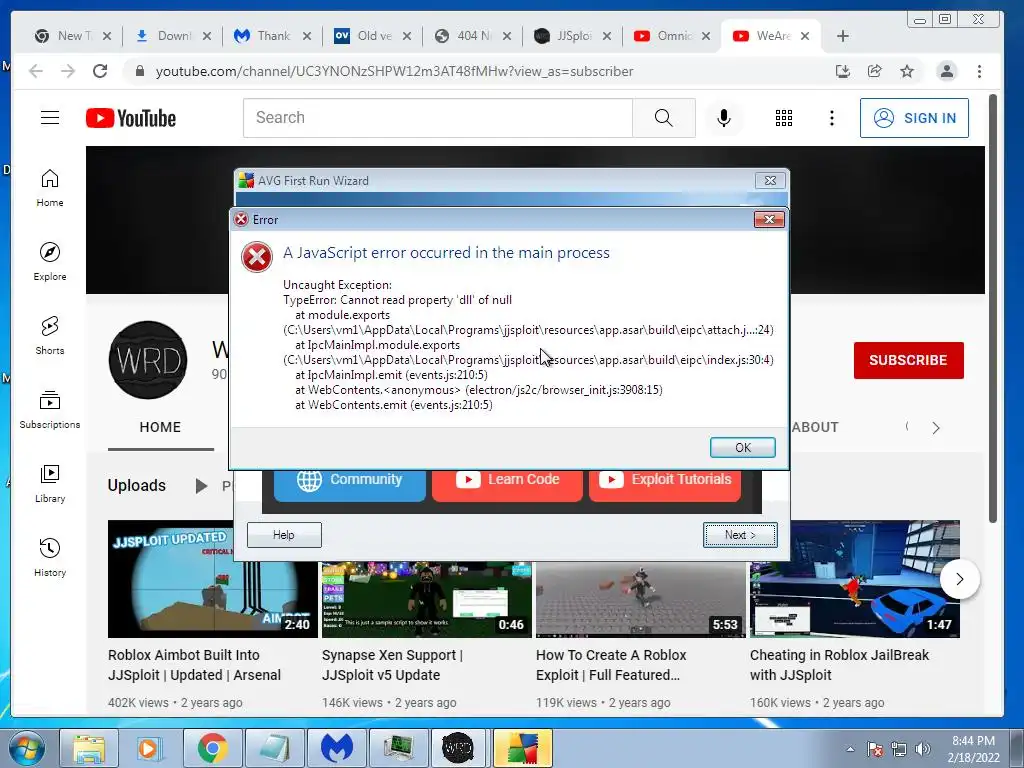Click the Chrome forward arrow
The image size is (1024, 768).
point(68,71)
